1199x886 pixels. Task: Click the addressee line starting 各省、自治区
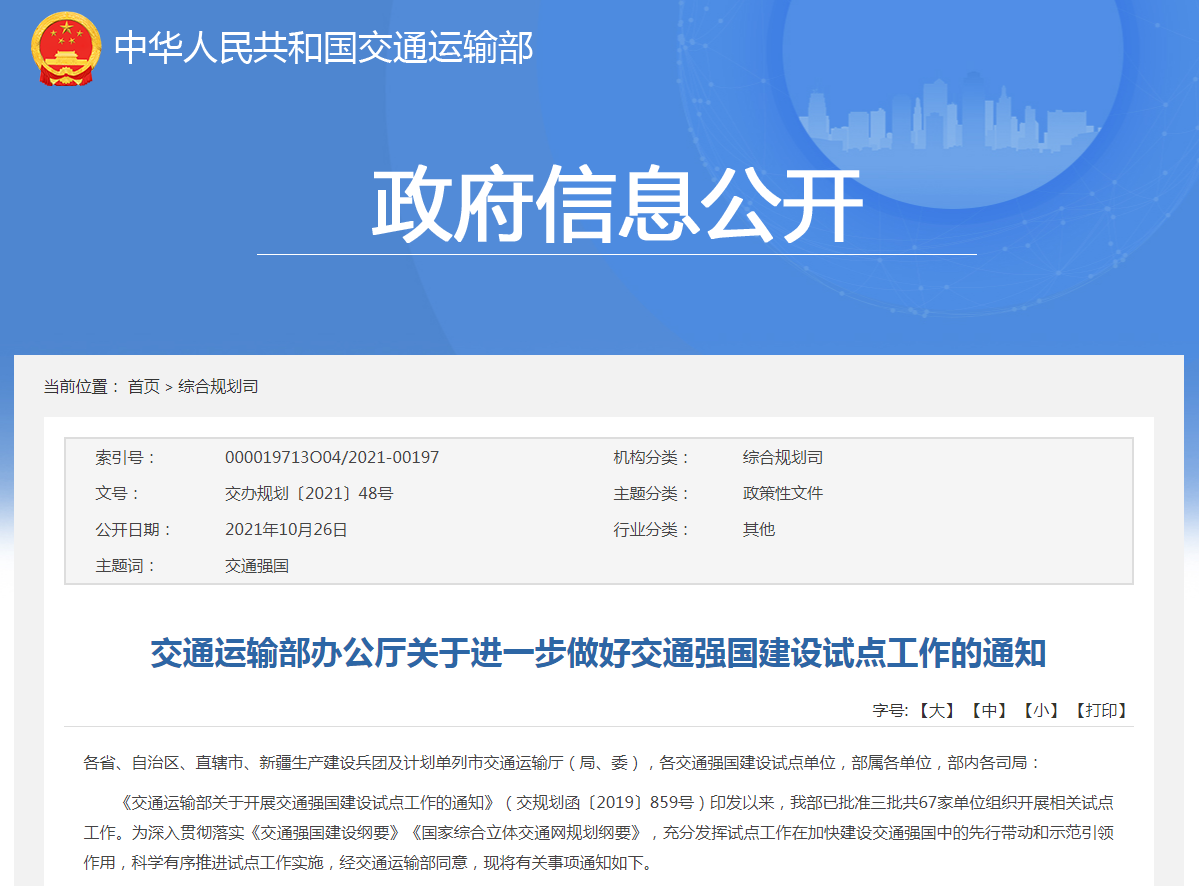coord(562,763)
